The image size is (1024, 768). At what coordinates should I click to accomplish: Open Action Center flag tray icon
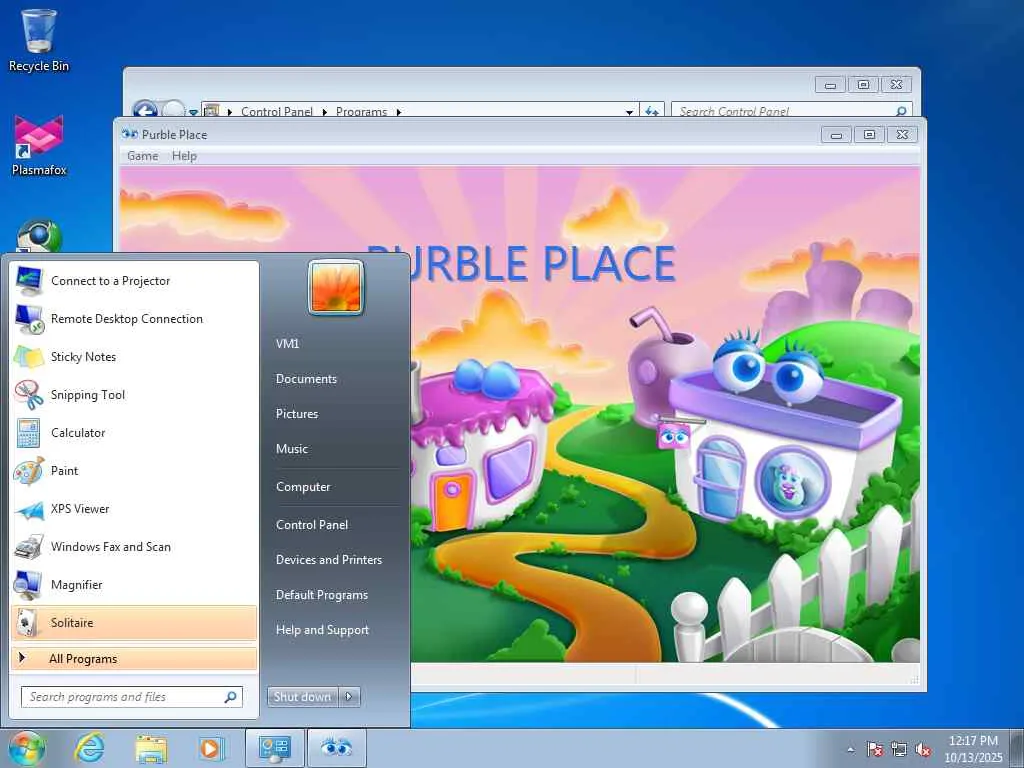pyautogui.click(x=874, y=749)
